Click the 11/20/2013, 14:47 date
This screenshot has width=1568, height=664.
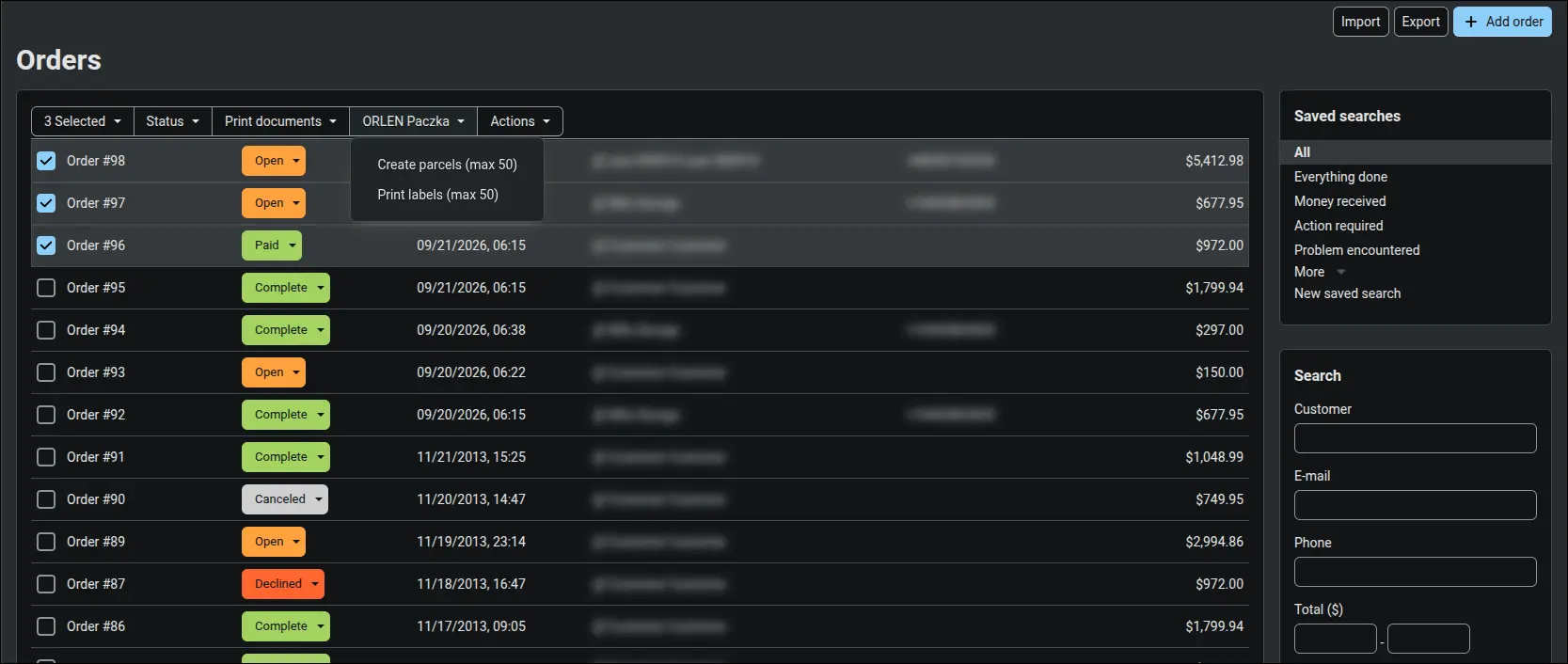pos(471,499)
